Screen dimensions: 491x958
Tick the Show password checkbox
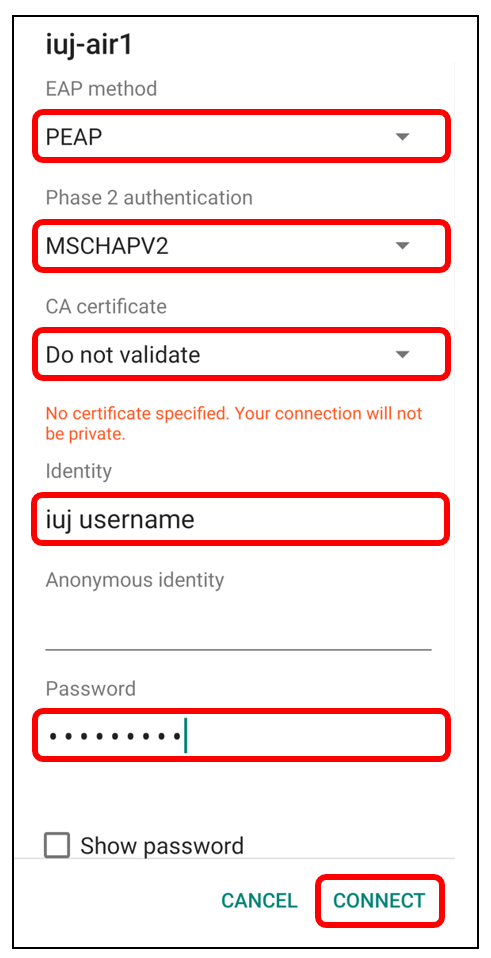click(x=57, y=846)
